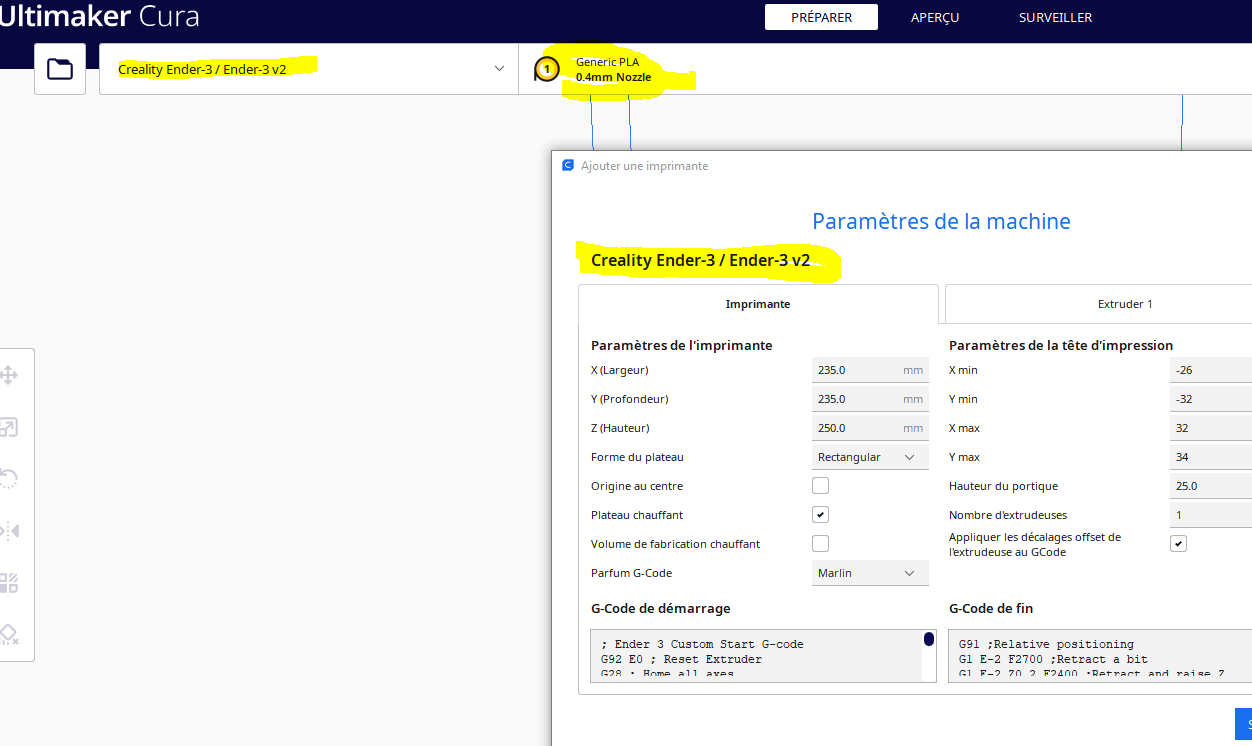Switch to the APERÇU stage
This screenshot has width=1252, height=746.
click(x=935, y=18)
